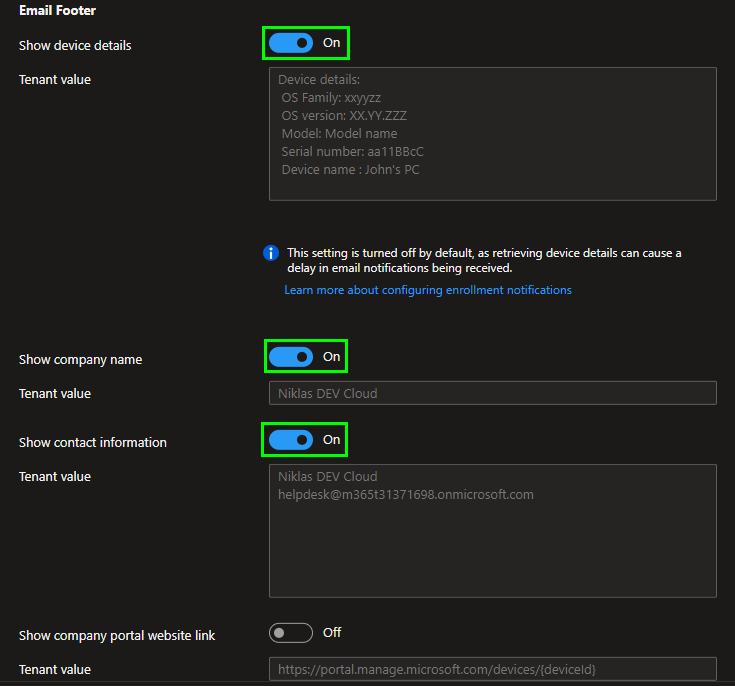
Task: Click the Show contact information label
Action: [93, 443]
